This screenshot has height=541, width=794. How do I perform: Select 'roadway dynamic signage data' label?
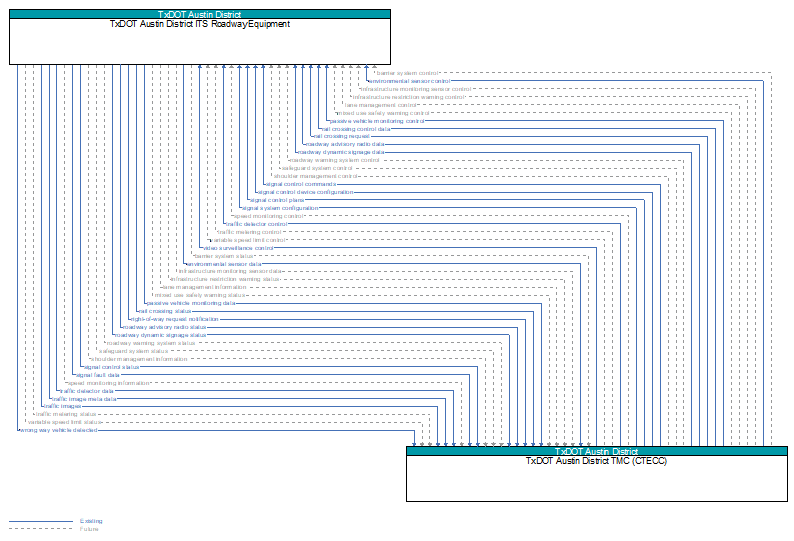pos(341,152)
